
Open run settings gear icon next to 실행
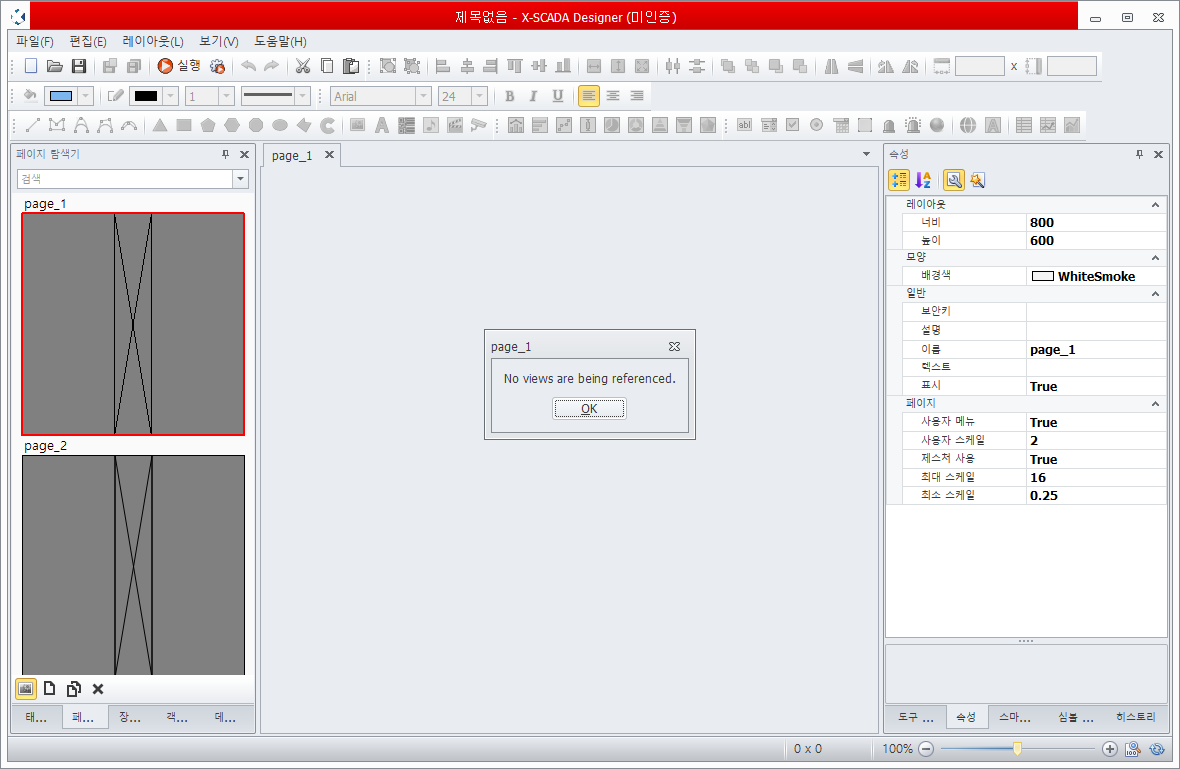pyautogui.click(x=217, y=66)
